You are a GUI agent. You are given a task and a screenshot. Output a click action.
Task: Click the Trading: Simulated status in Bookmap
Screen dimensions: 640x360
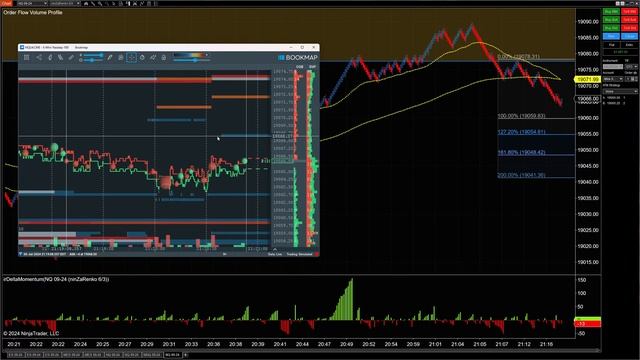pyautogui.click(x=299, y=254)
